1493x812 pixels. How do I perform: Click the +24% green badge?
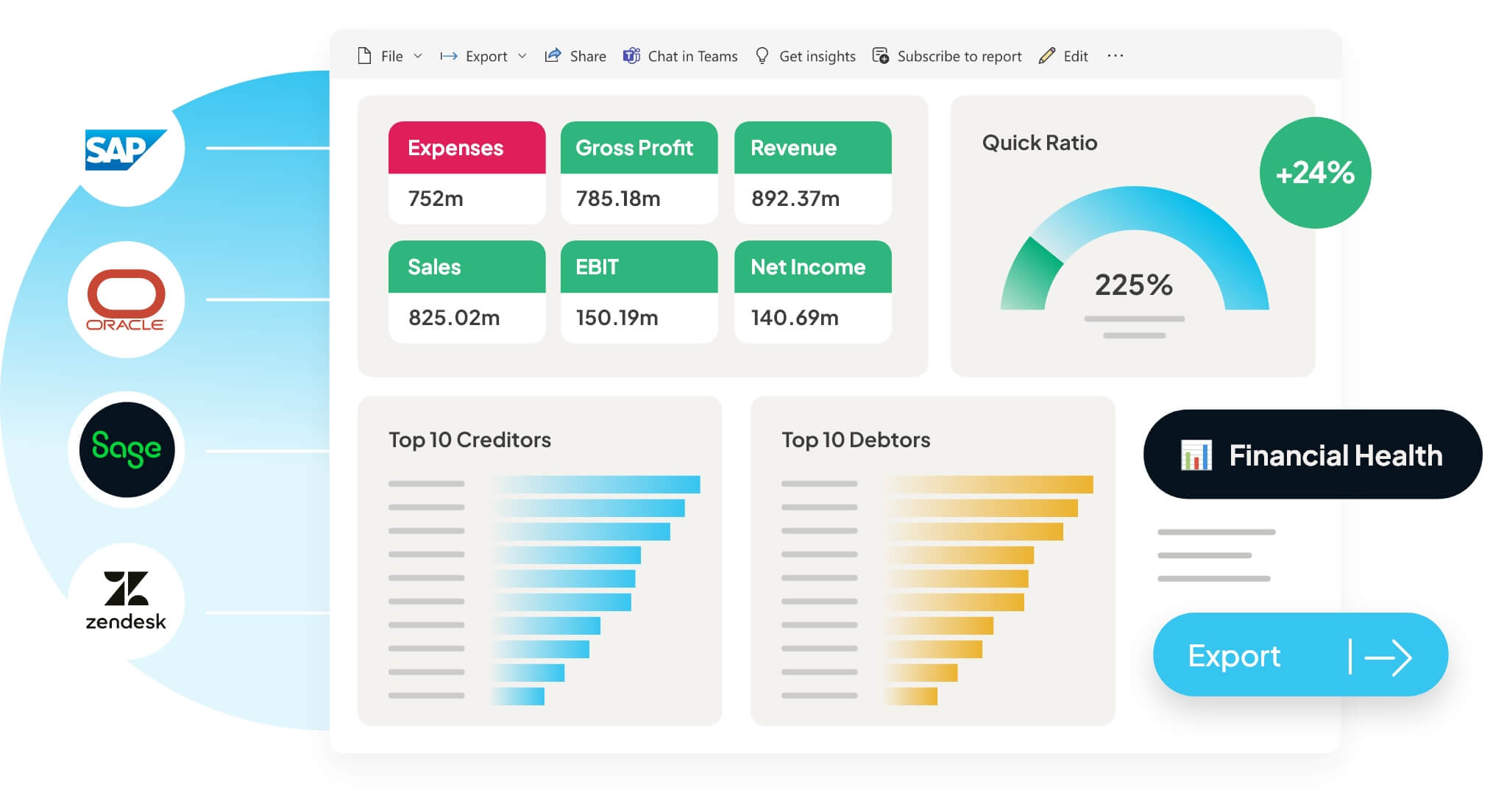pos(1315,173)
